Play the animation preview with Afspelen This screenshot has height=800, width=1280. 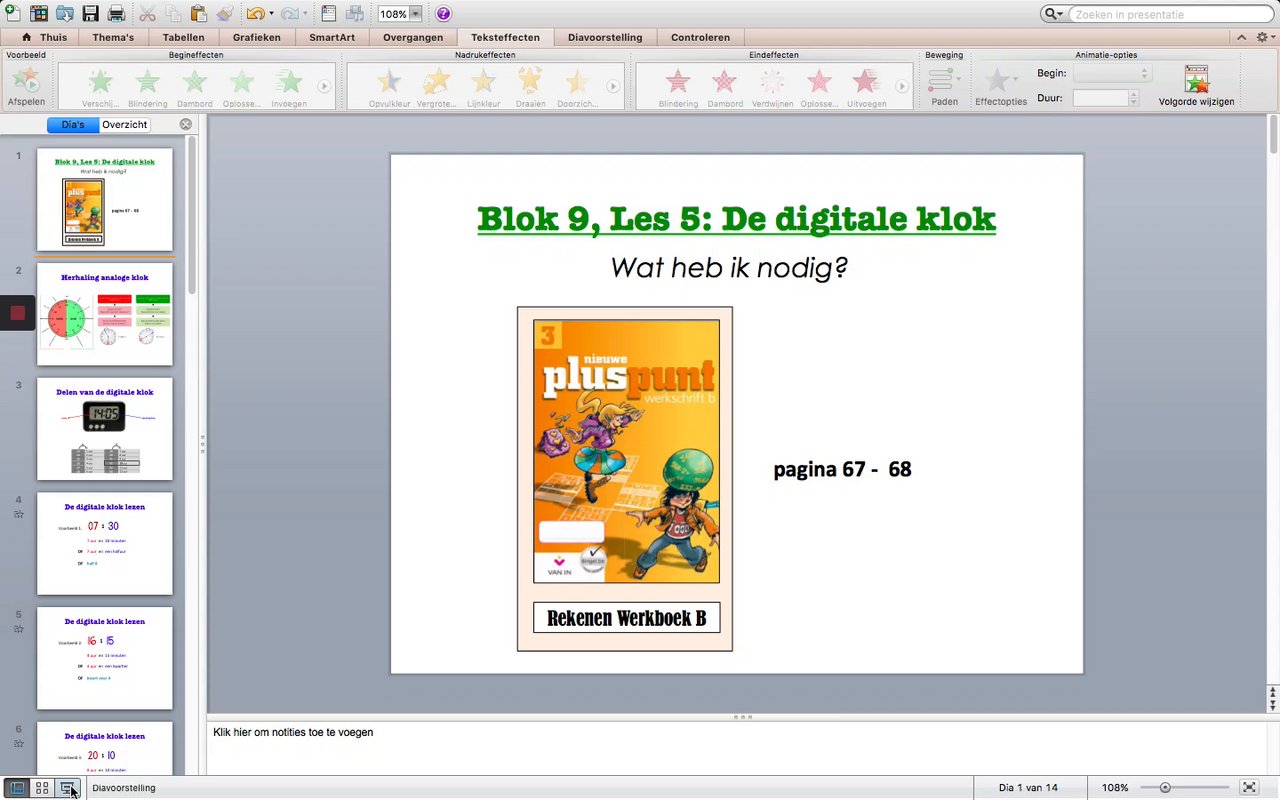tap(26, 86)
